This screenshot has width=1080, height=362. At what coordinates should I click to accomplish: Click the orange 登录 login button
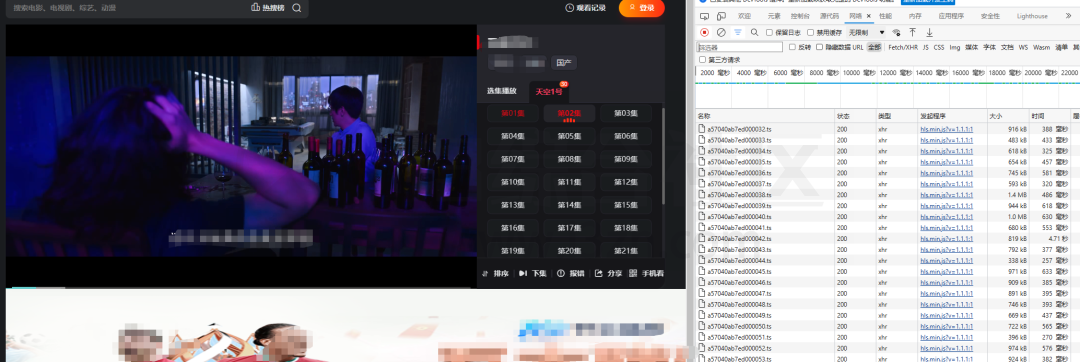tap(641, 8)
